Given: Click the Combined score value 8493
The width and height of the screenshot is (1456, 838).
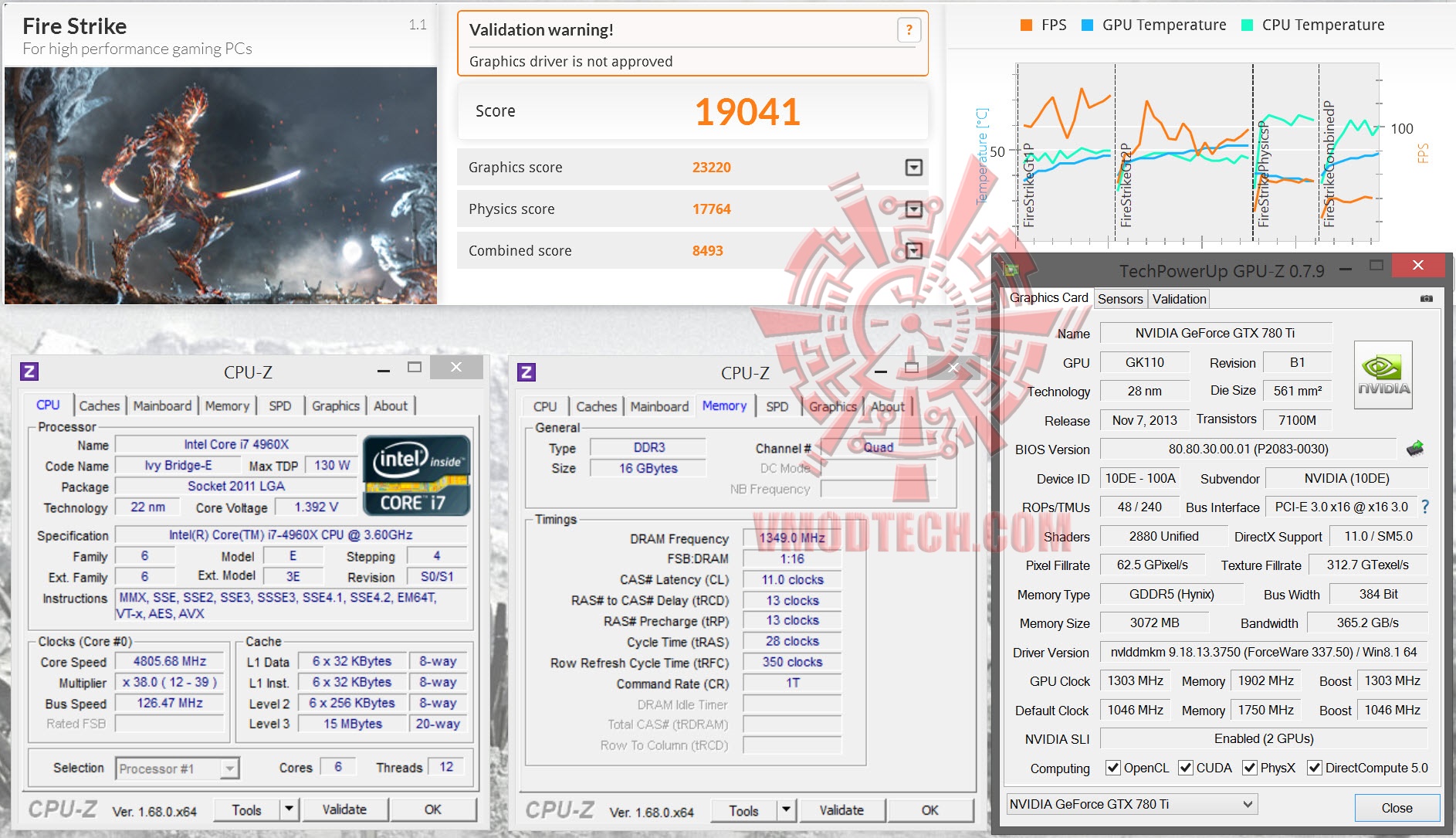Looking at the screenshot, I should point(707,251).
